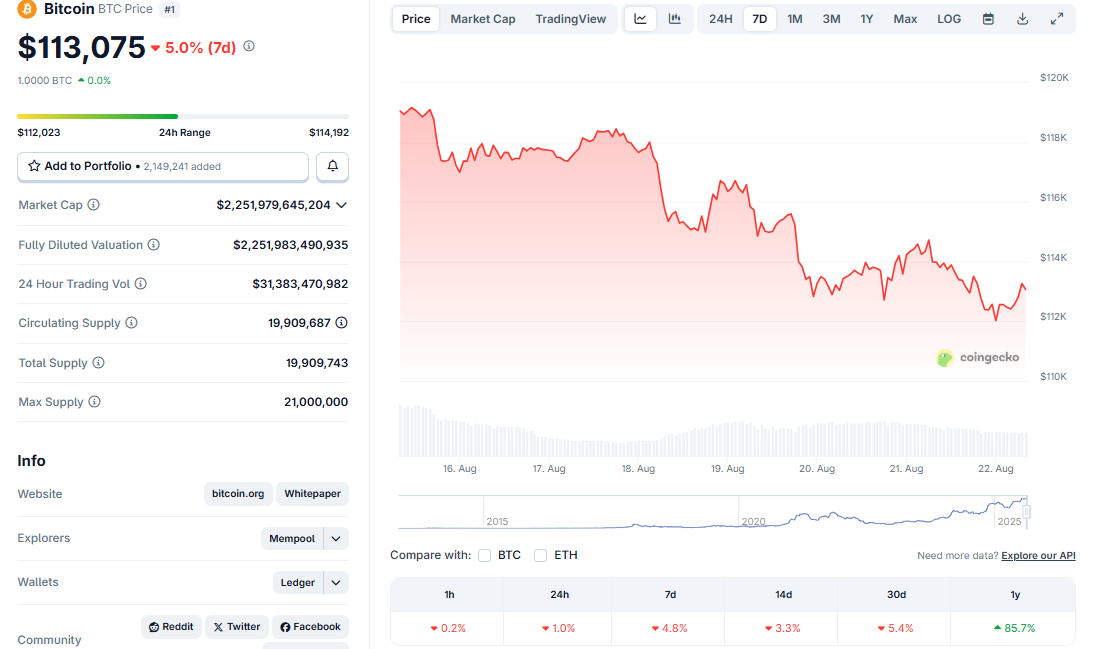Switch to line chart view icon

640,19
